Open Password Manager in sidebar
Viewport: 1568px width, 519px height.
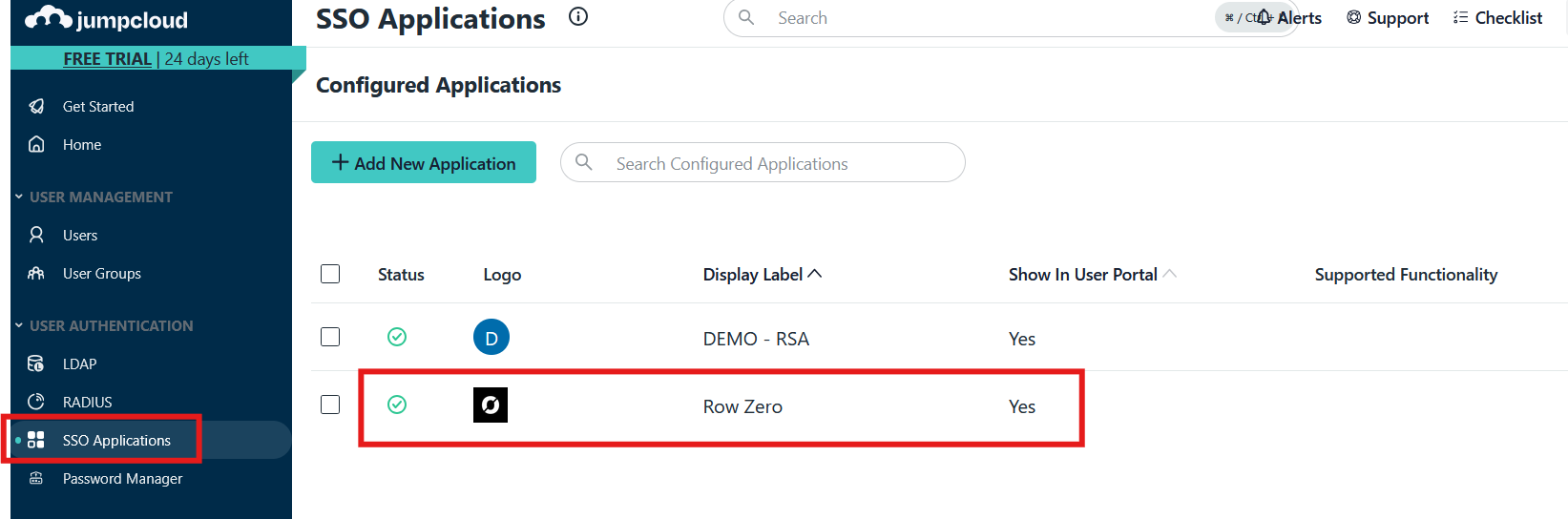click(x=122, y=478)
